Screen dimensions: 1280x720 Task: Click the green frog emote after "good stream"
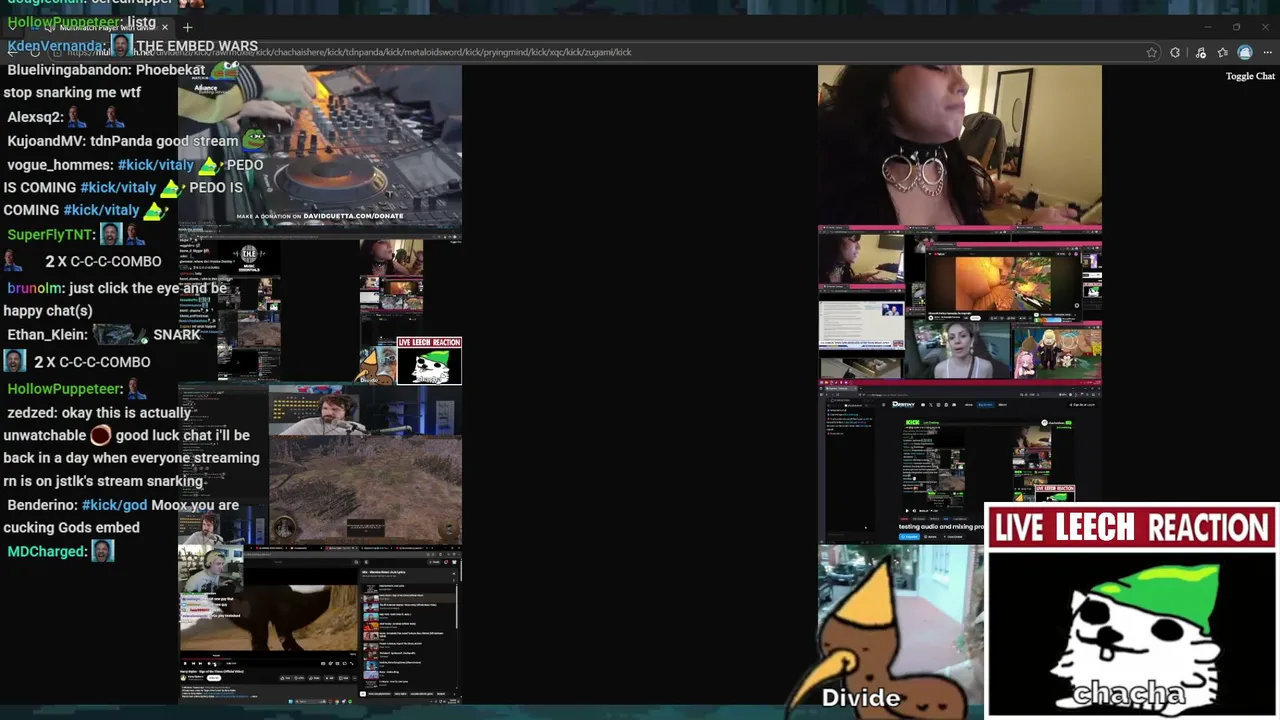point(255,139)
